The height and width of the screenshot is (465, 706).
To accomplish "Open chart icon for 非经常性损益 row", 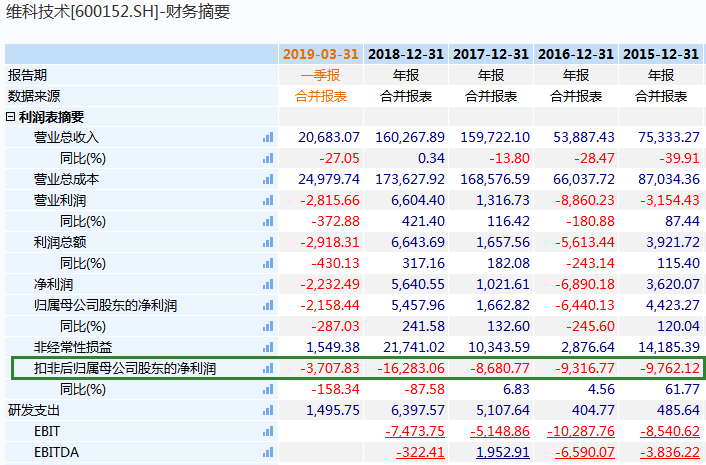I will tap(268, 347).
